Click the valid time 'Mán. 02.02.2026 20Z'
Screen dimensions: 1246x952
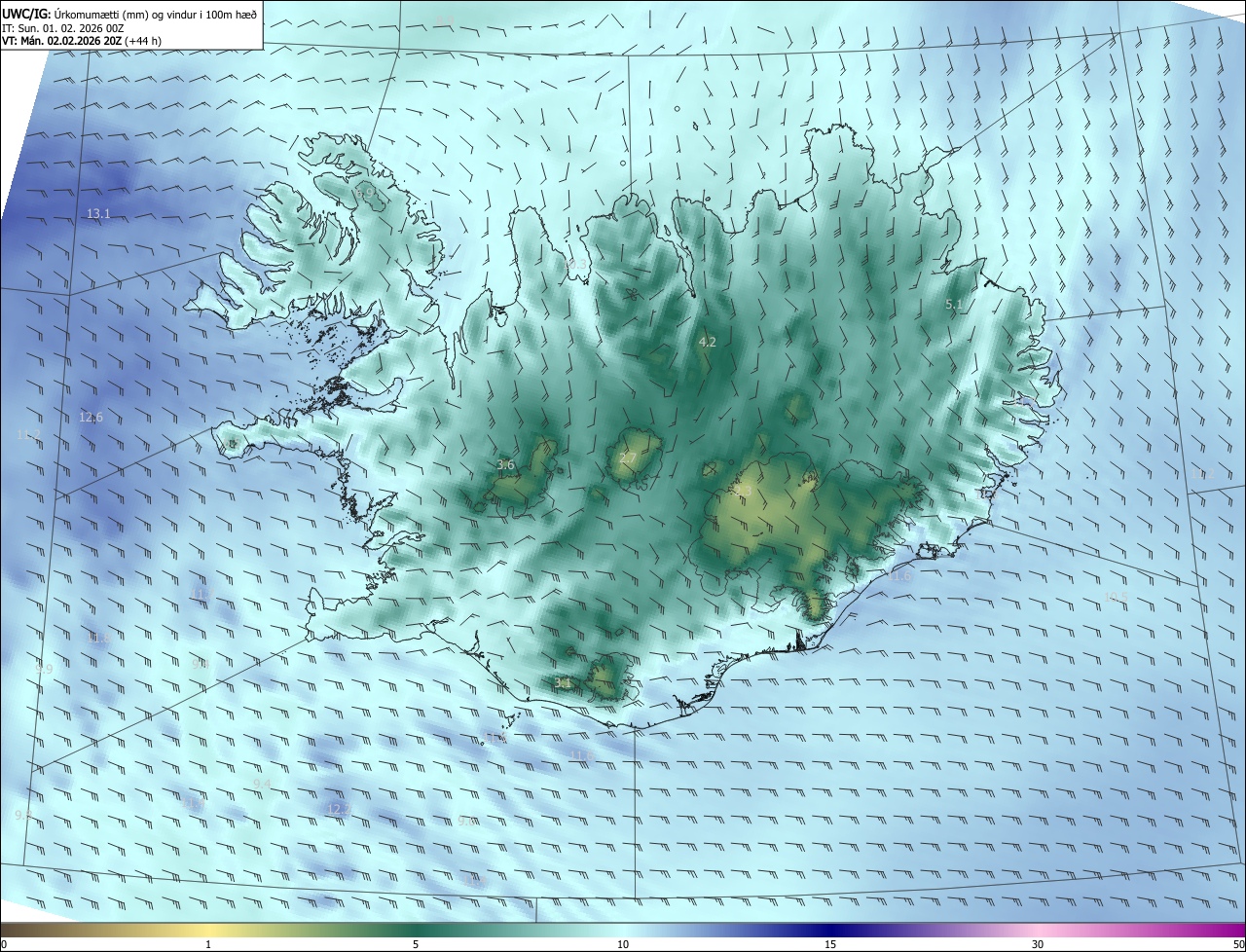click(x=70, y=41)
